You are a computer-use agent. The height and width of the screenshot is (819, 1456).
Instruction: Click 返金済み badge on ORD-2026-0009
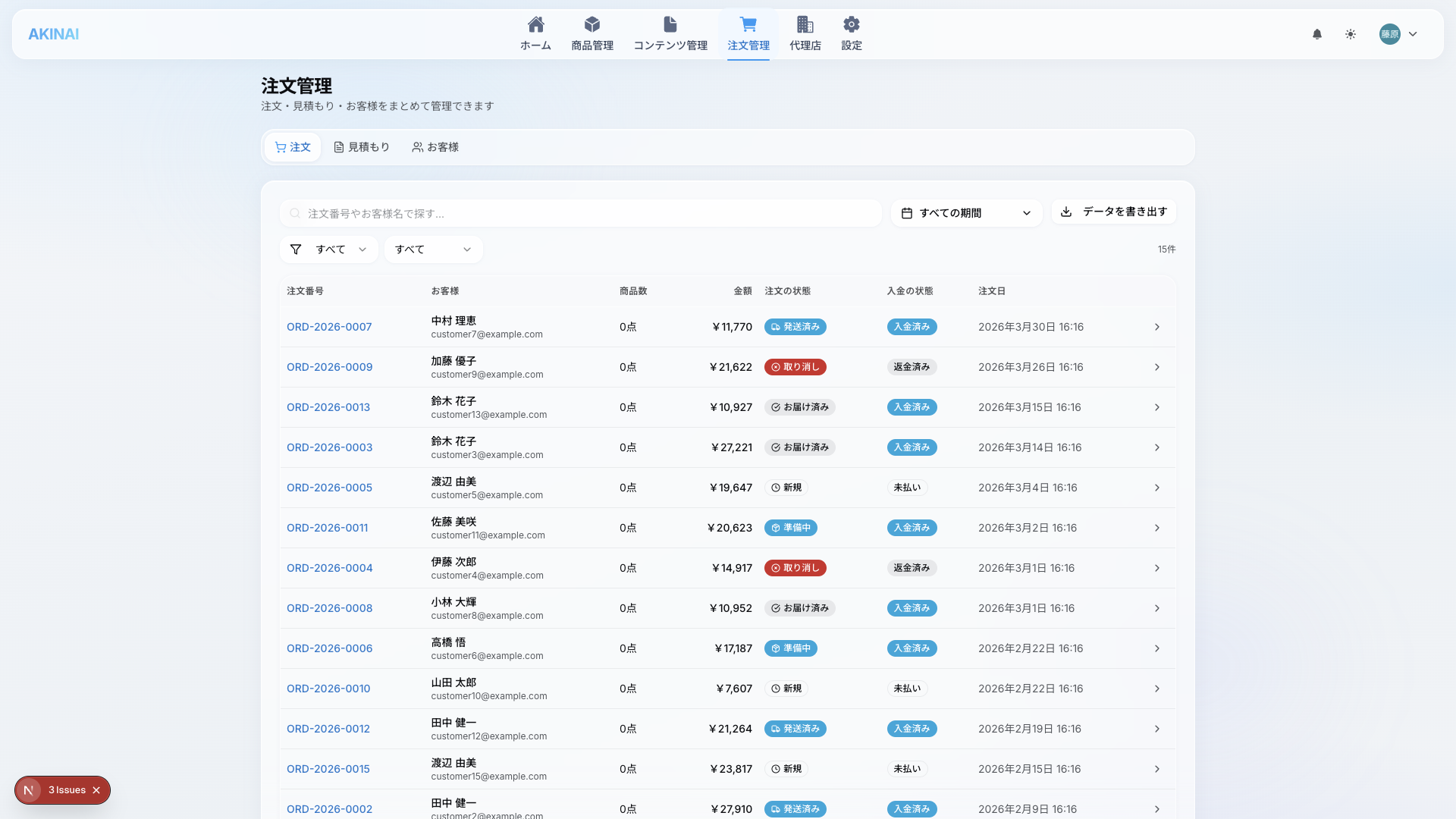[912, 367]
